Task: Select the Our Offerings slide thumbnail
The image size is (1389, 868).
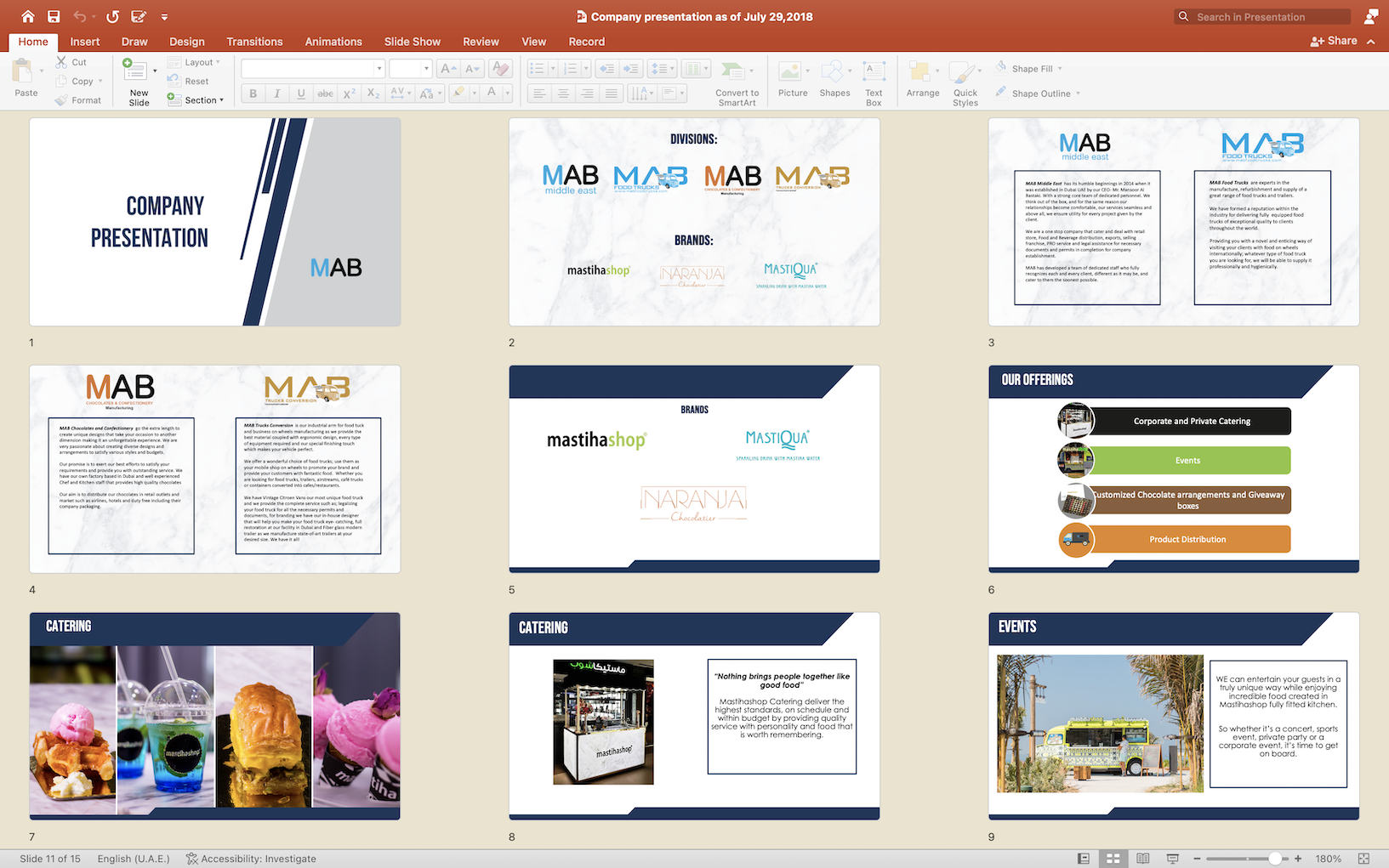Action: (x=1174, y=468)
